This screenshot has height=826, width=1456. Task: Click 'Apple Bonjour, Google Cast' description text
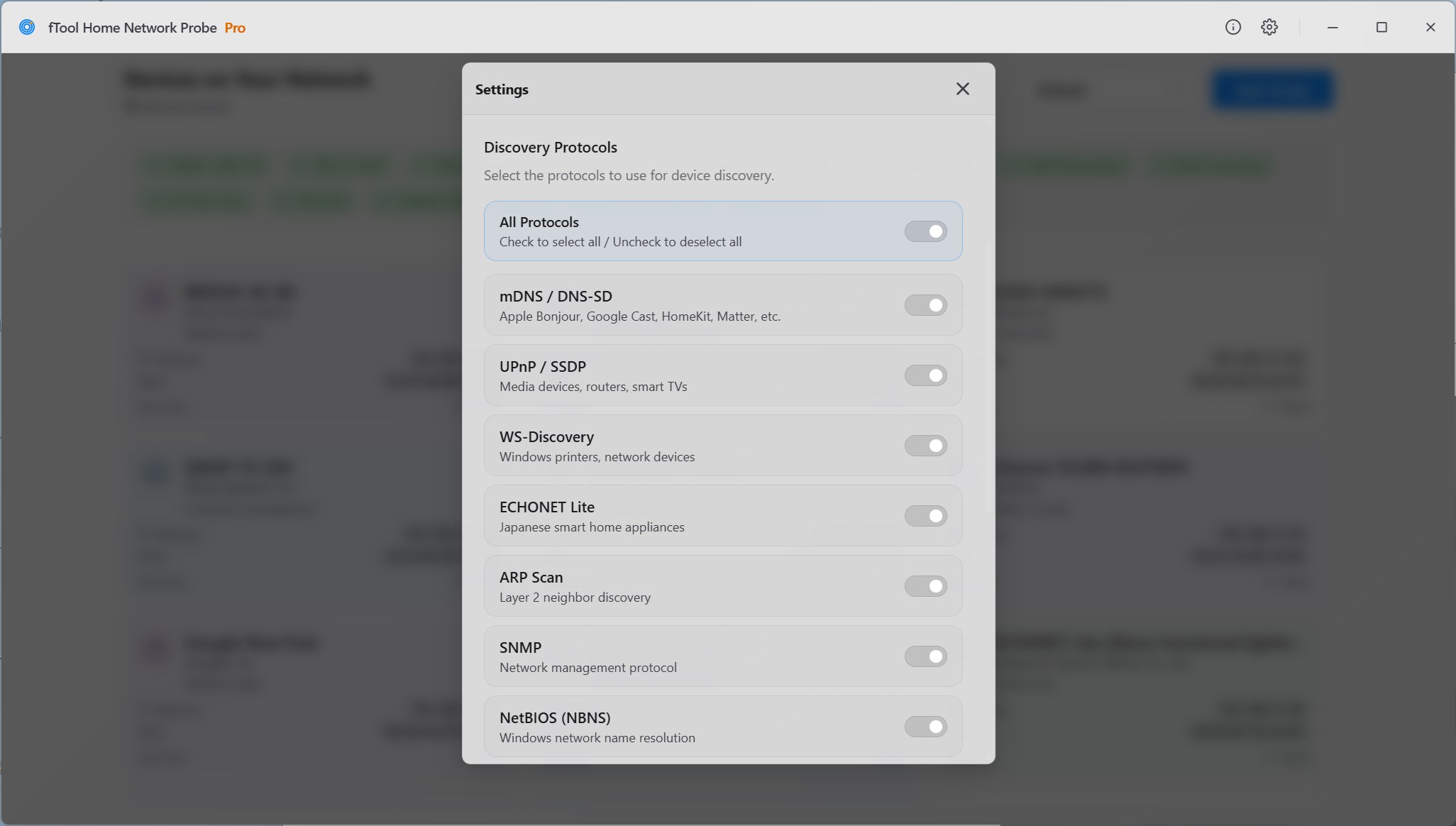(x=640, y=316)
